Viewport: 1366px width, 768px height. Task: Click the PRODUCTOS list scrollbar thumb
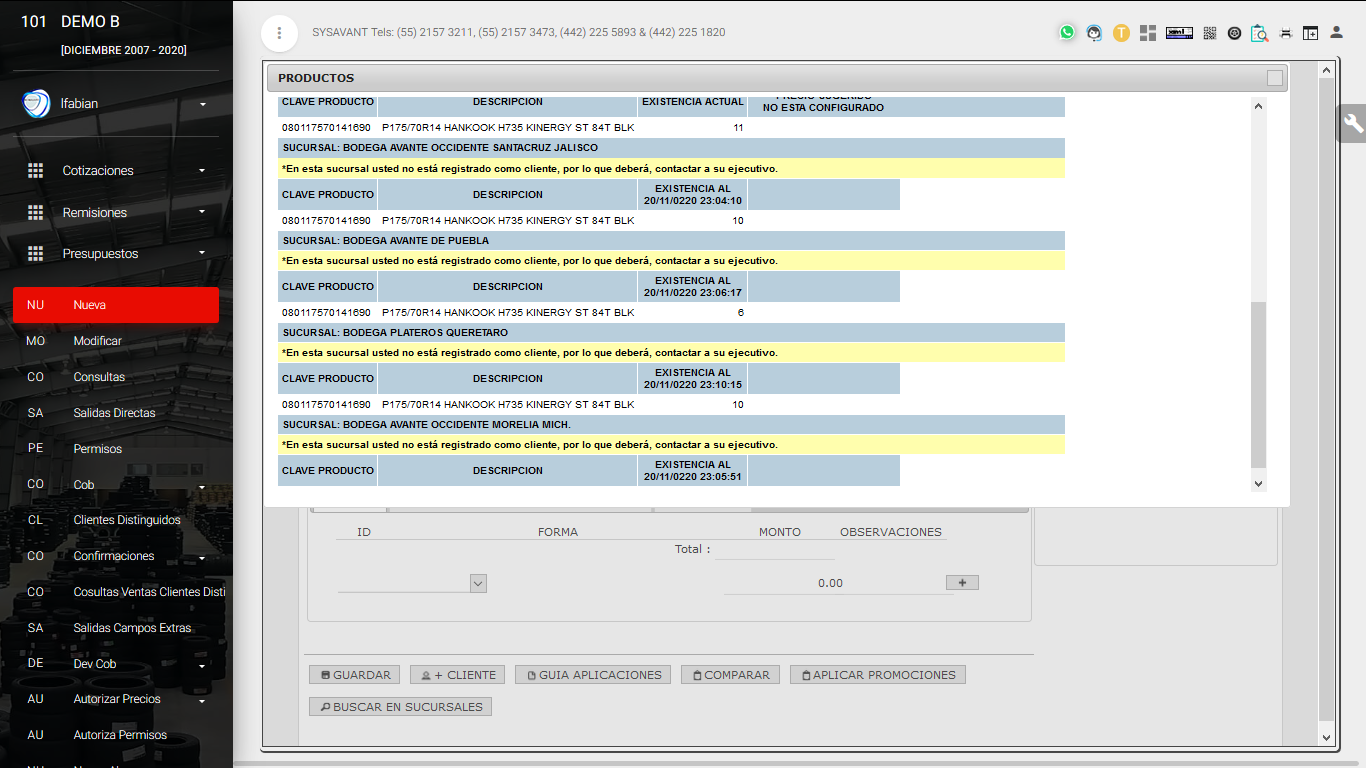pos(1258,385)
